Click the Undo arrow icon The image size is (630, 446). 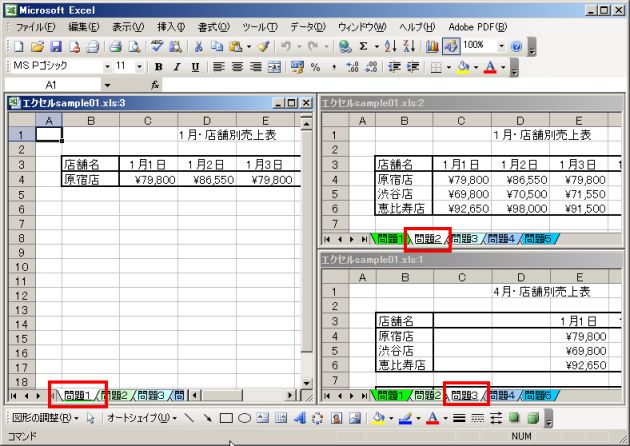tap(286, 47)
